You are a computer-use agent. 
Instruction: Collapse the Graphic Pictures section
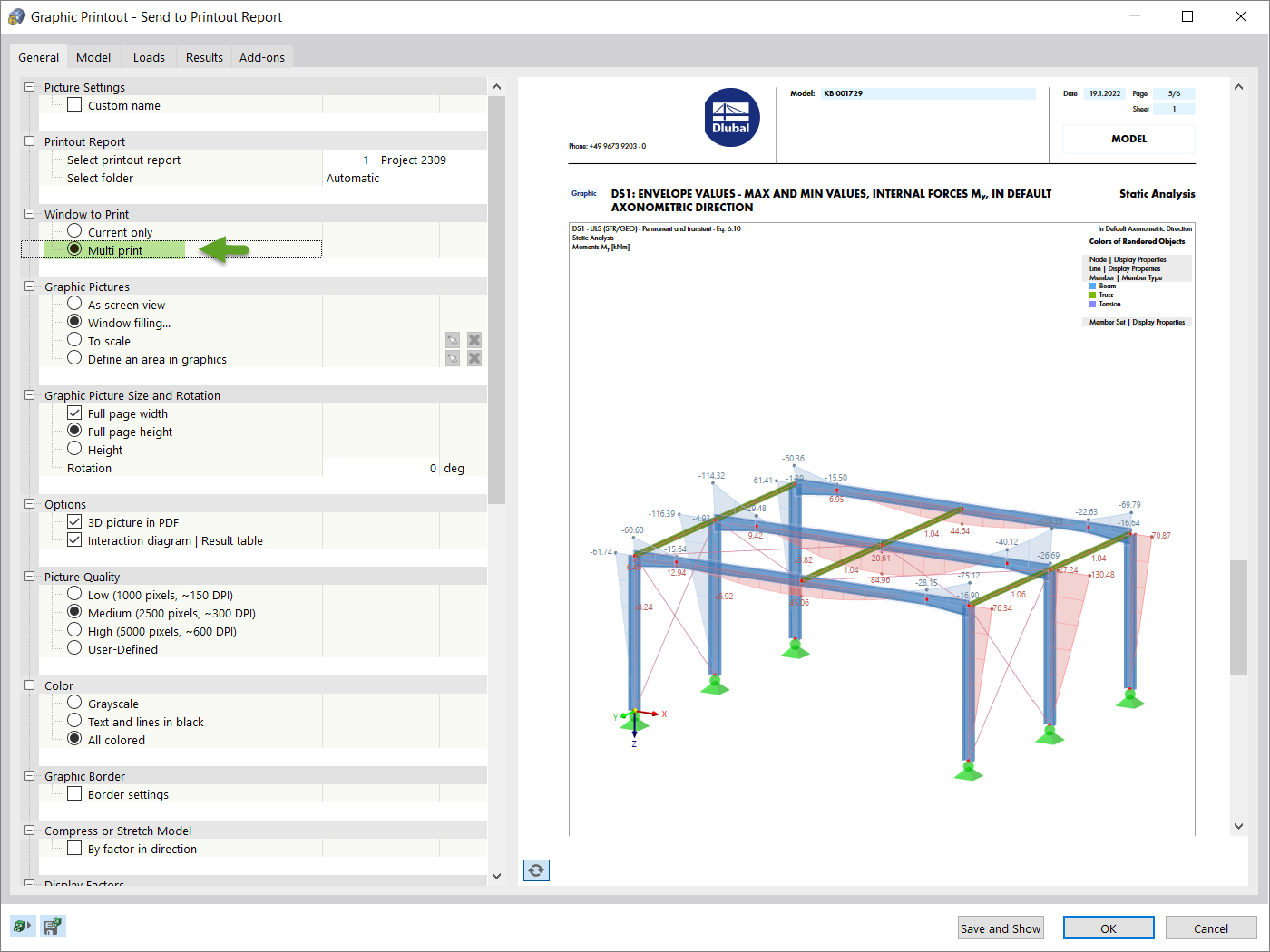click(29, 287)
